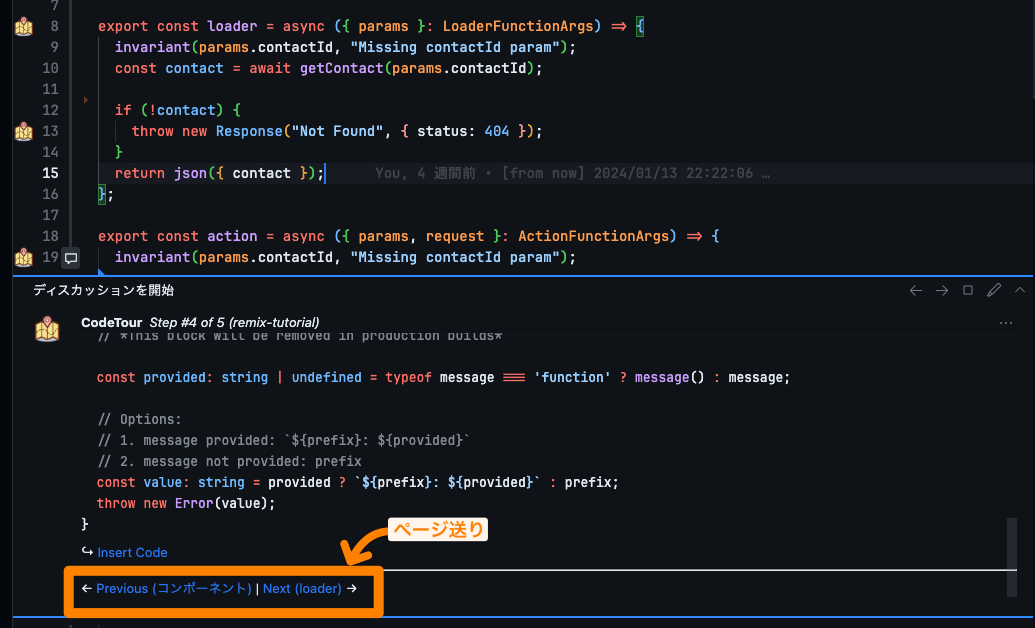Open the ellipsis more actions menu
This screenshot has height=628, width=1035.
pyautogui.click(x=1006, y=323)
